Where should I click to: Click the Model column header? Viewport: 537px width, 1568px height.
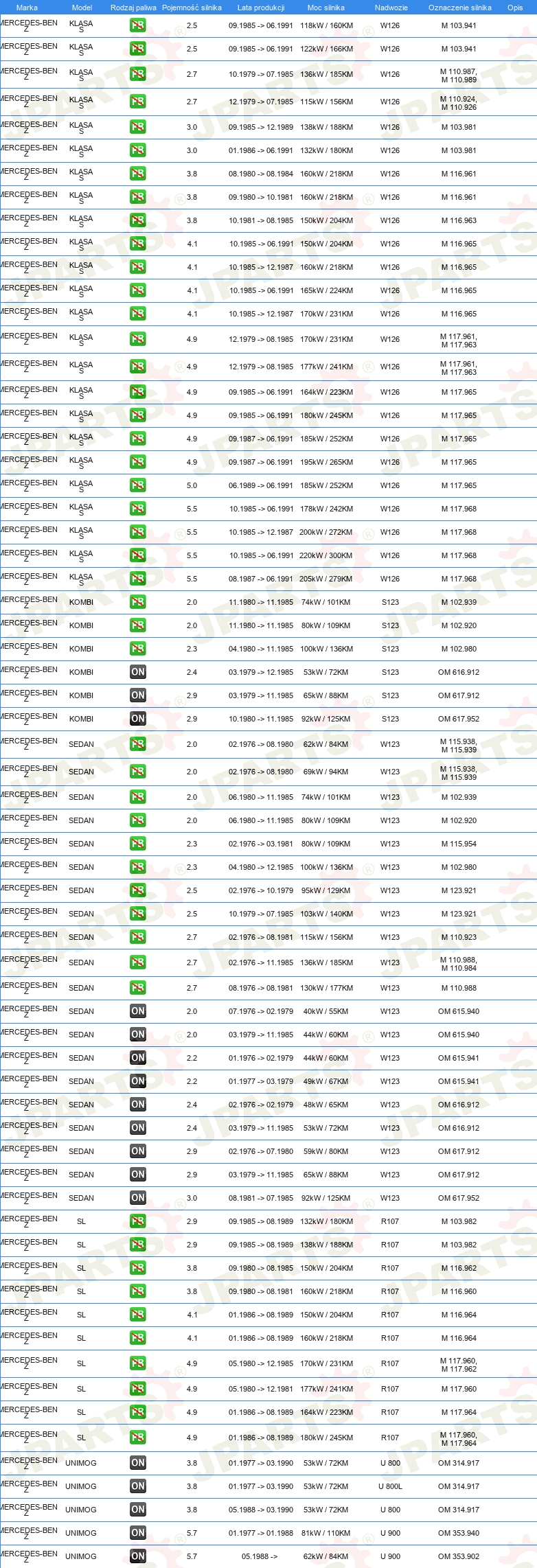(x=82, y=8)
